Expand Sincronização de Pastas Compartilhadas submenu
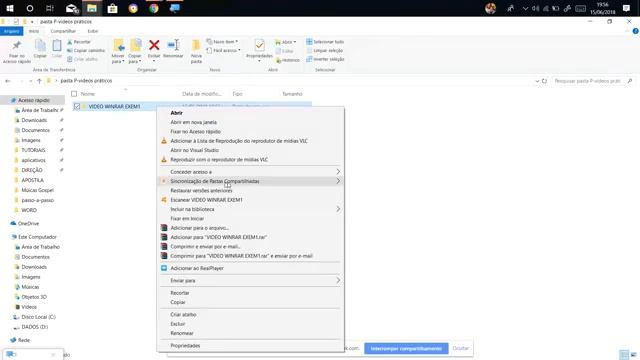640x360 pixels. tap(250, 181)
